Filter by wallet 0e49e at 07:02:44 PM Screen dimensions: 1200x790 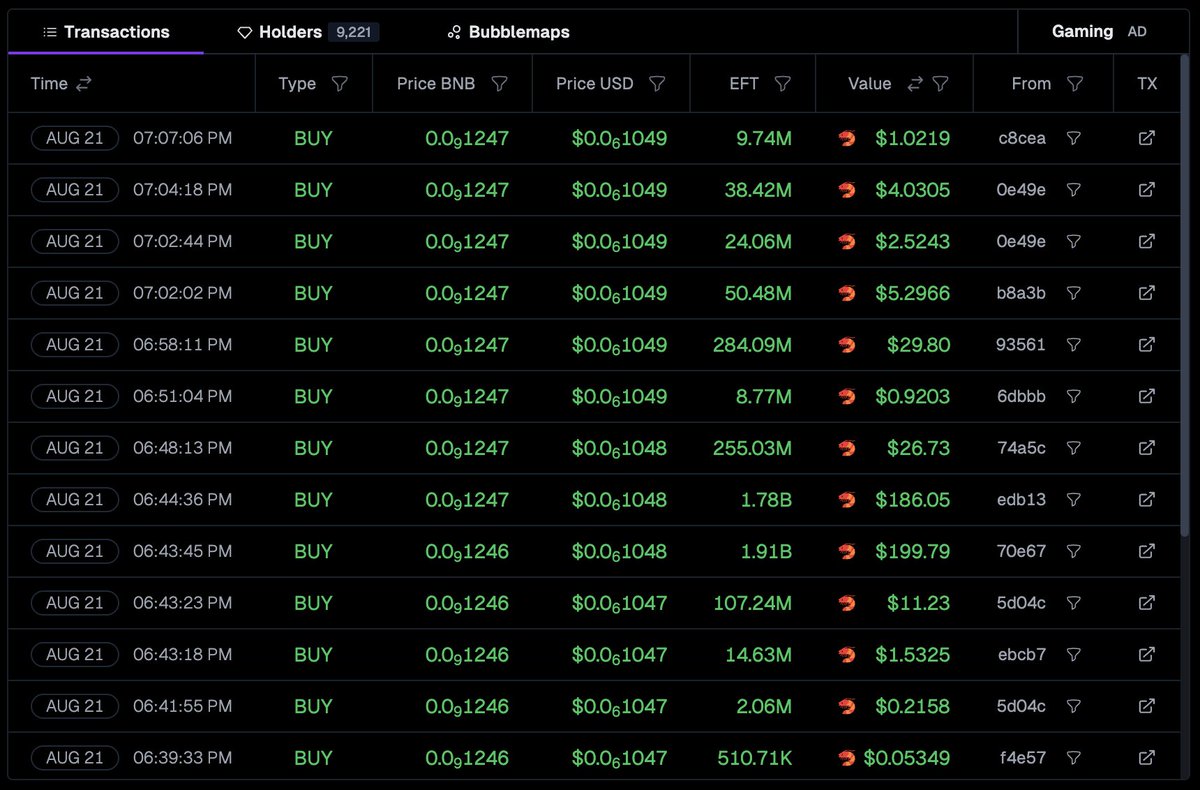point(1073,241)
